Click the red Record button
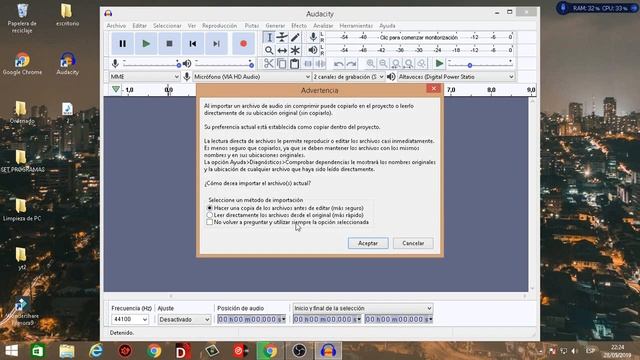Screen dimensions: 640x360 coord(243,44)
